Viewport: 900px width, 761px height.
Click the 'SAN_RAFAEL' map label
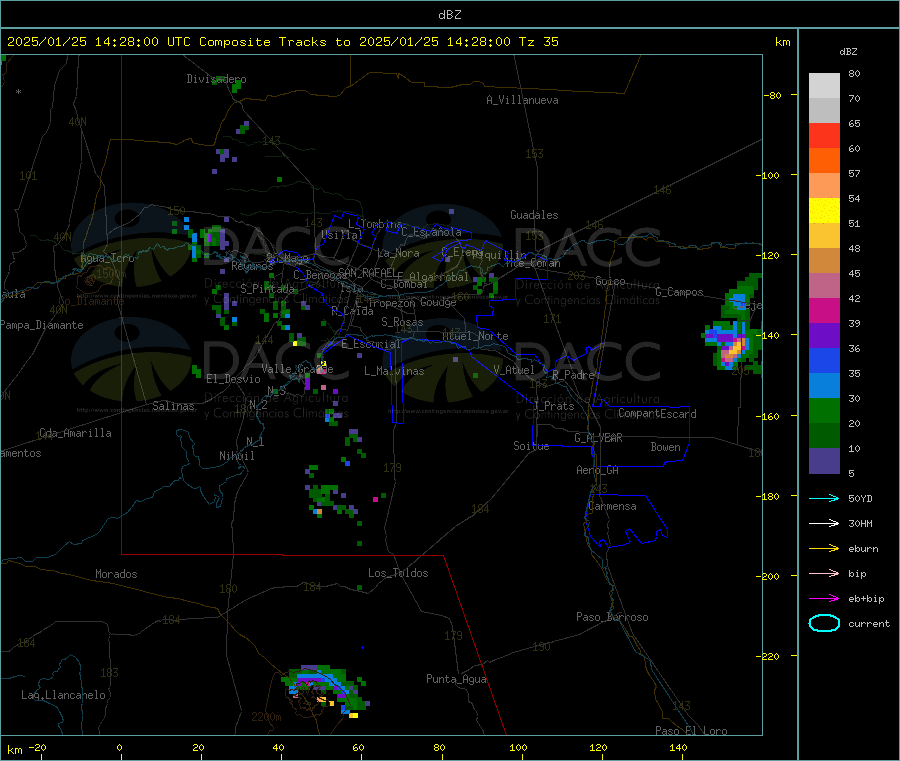pyautogui.click(x=367, y=272)
